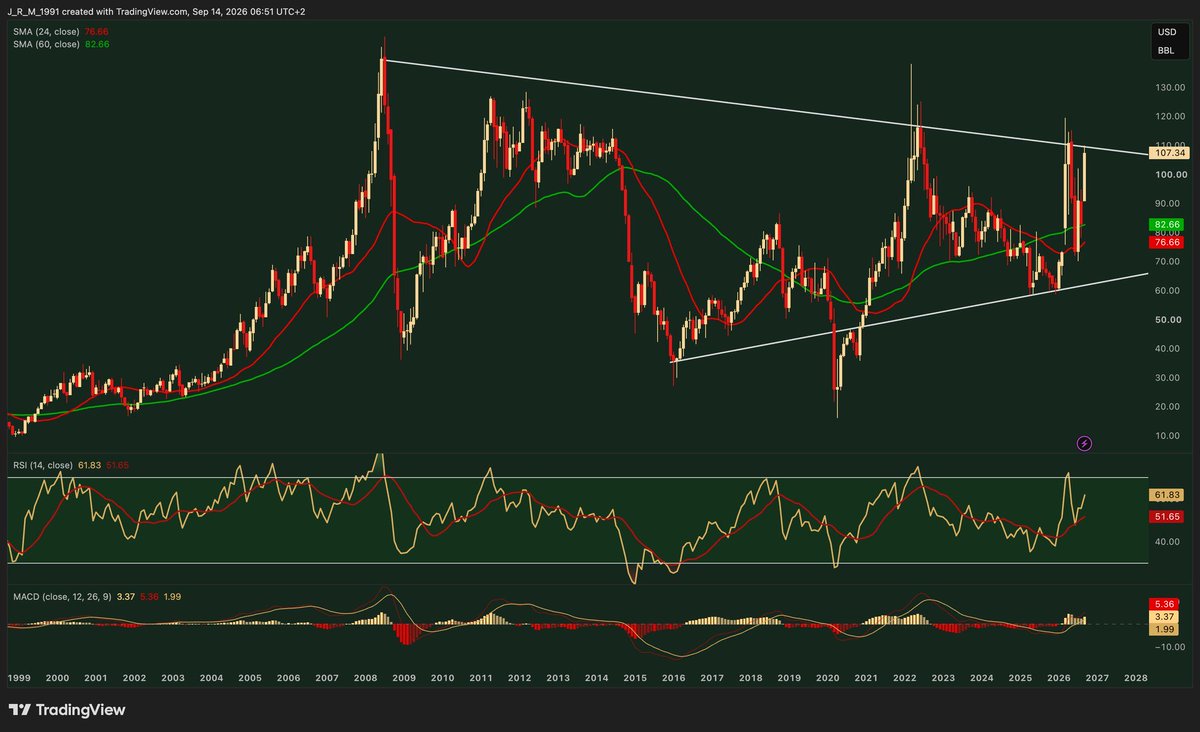Image resolution: width=1200 pixels, height=732 pixels.
Task: Click the red 76.66 price-axis label
Action: tap(1169, 242)
